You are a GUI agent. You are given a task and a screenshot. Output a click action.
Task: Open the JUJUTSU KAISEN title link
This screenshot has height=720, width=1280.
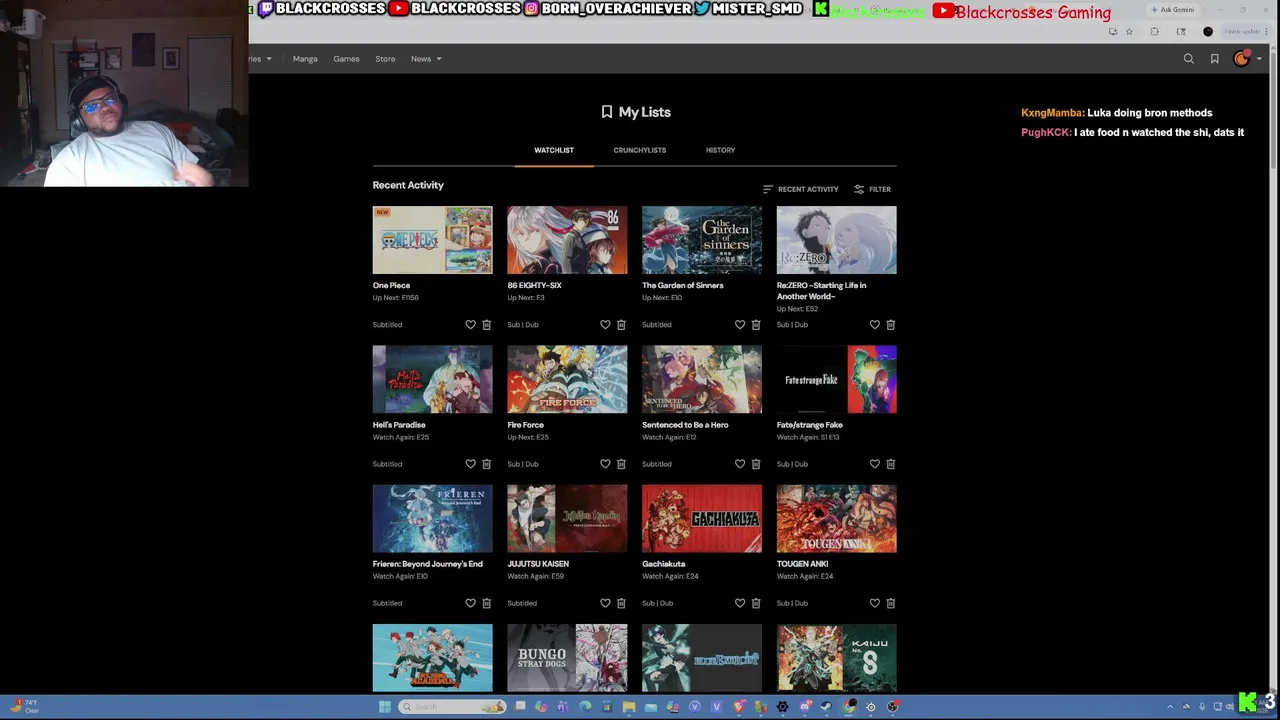[538, 564]
